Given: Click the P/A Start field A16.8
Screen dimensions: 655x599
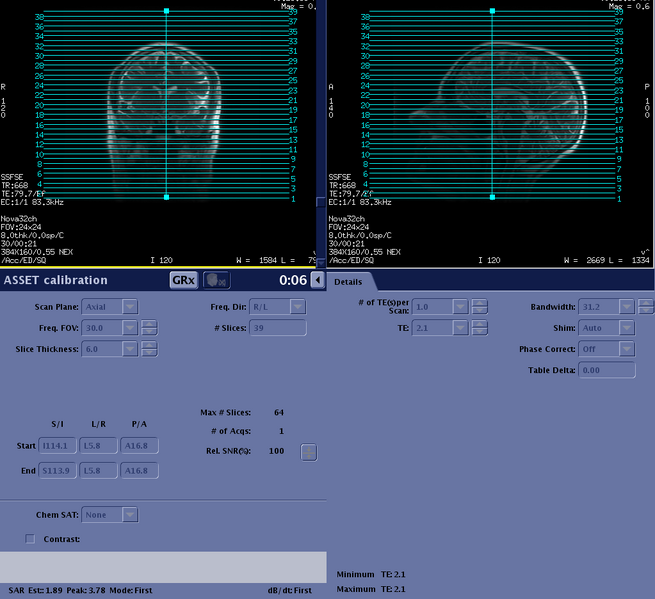Looking at the screenshot, I should coord(139,446).
